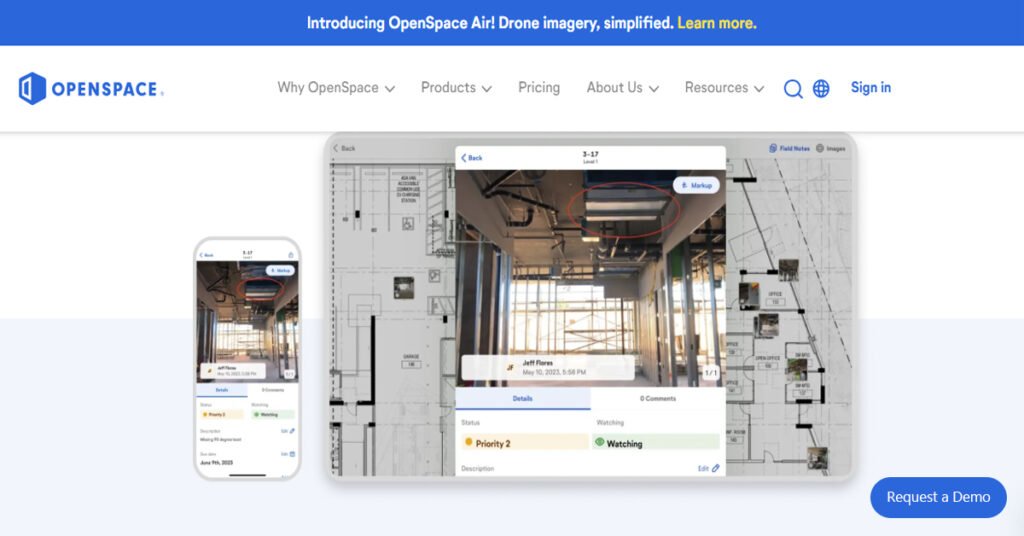Click the Markup button on phone screen
The width and height of the screenshot is (1024, 536).
point(280,270)
